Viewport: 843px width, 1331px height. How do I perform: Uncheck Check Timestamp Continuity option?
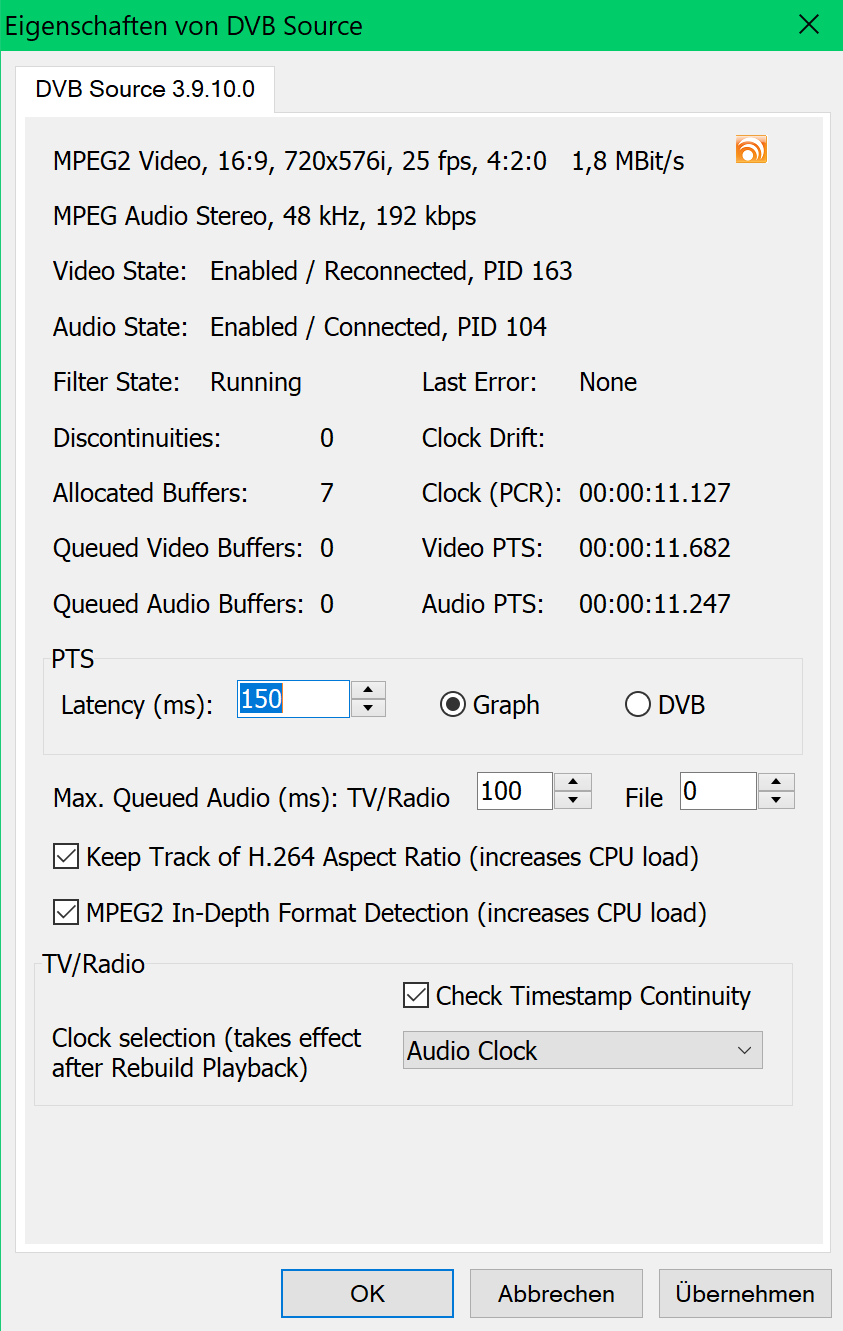point(416,996)
